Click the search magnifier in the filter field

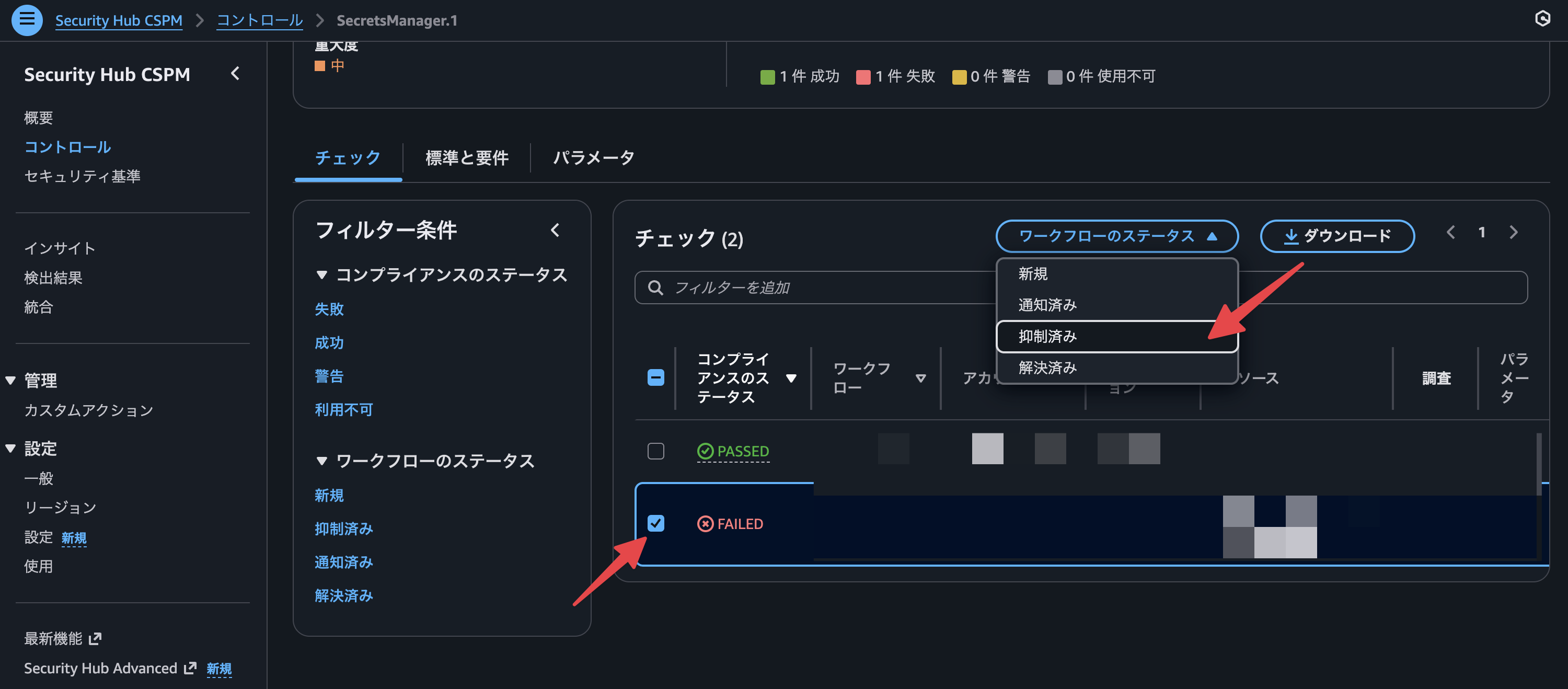pyautogui.click(x=655, y=288)
